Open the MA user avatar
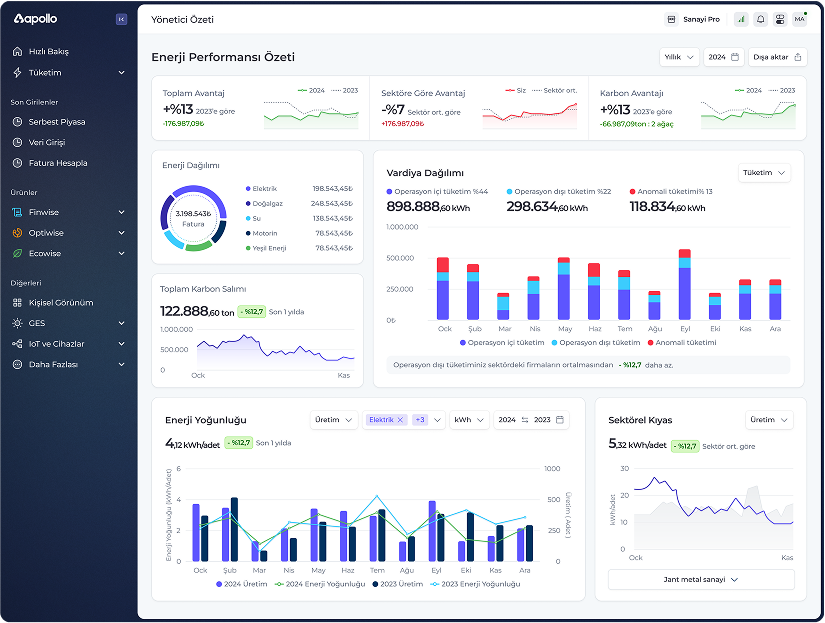The height and width of the screenshot is (623, 825). [800, 19]
